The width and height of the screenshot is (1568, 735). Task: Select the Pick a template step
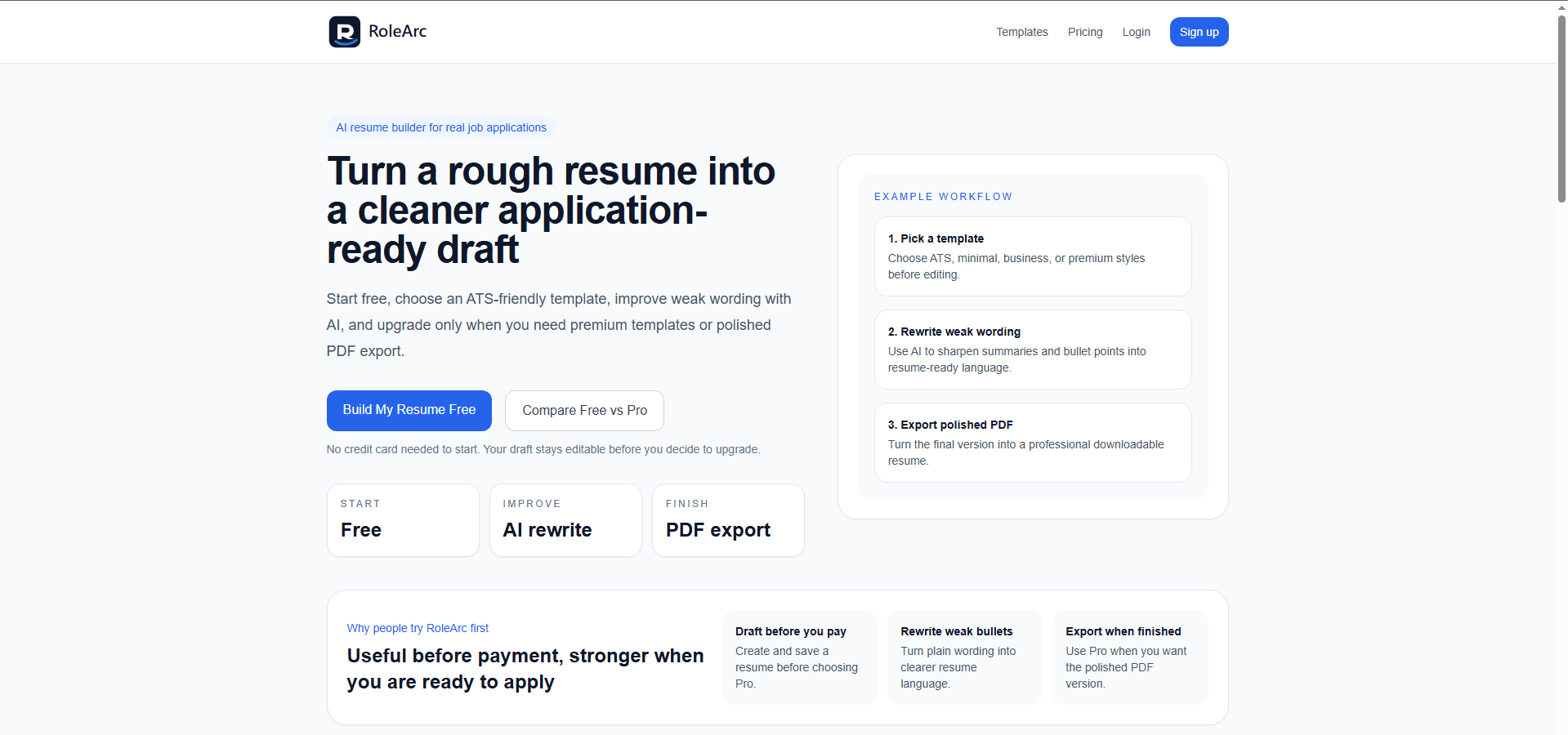click(1033, 256)
